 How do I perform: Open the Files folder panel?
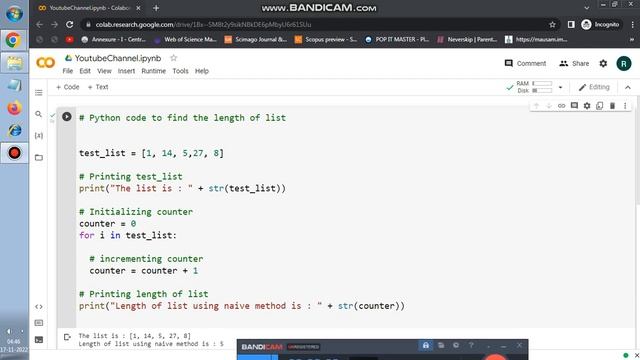click(x=39, y=158)
